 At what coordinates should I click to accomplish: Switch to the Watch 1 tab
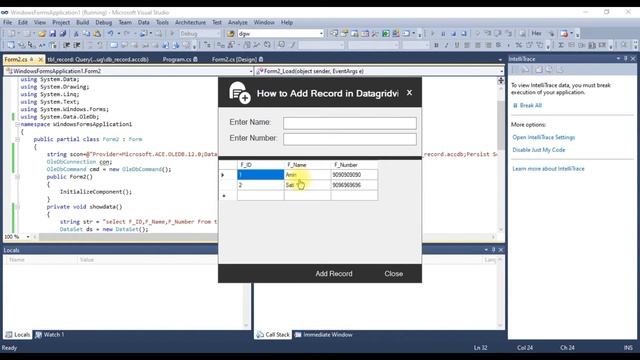pyautogui.click(x=49, y=335)
